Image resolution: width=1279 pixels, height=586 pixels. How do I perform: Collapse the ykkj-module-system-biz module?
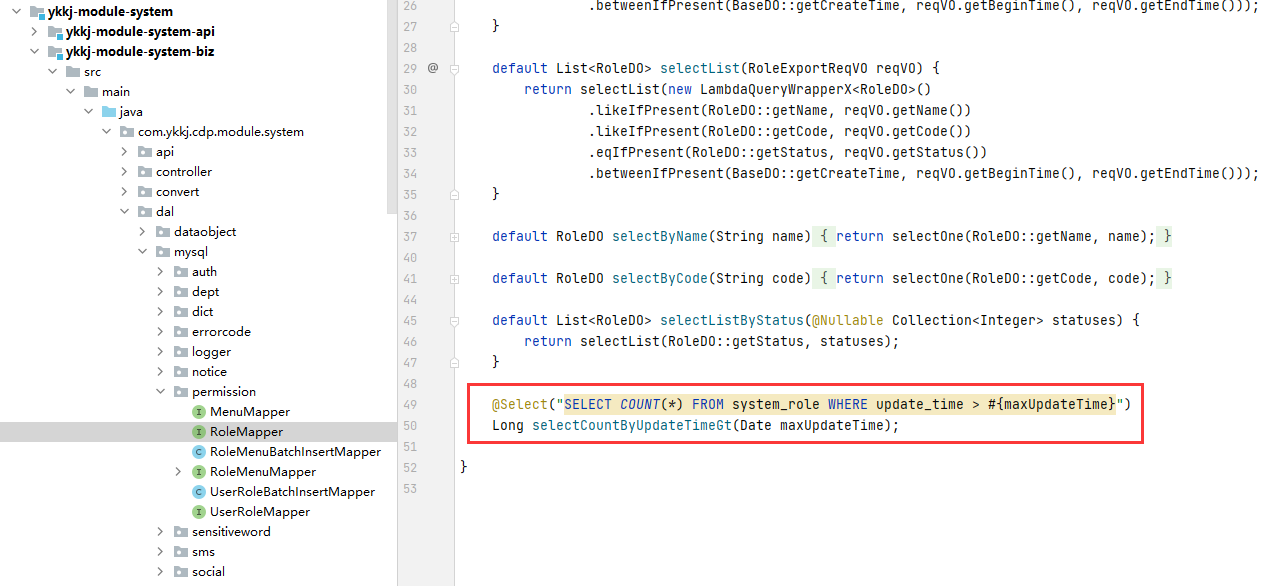pos(35,52)
